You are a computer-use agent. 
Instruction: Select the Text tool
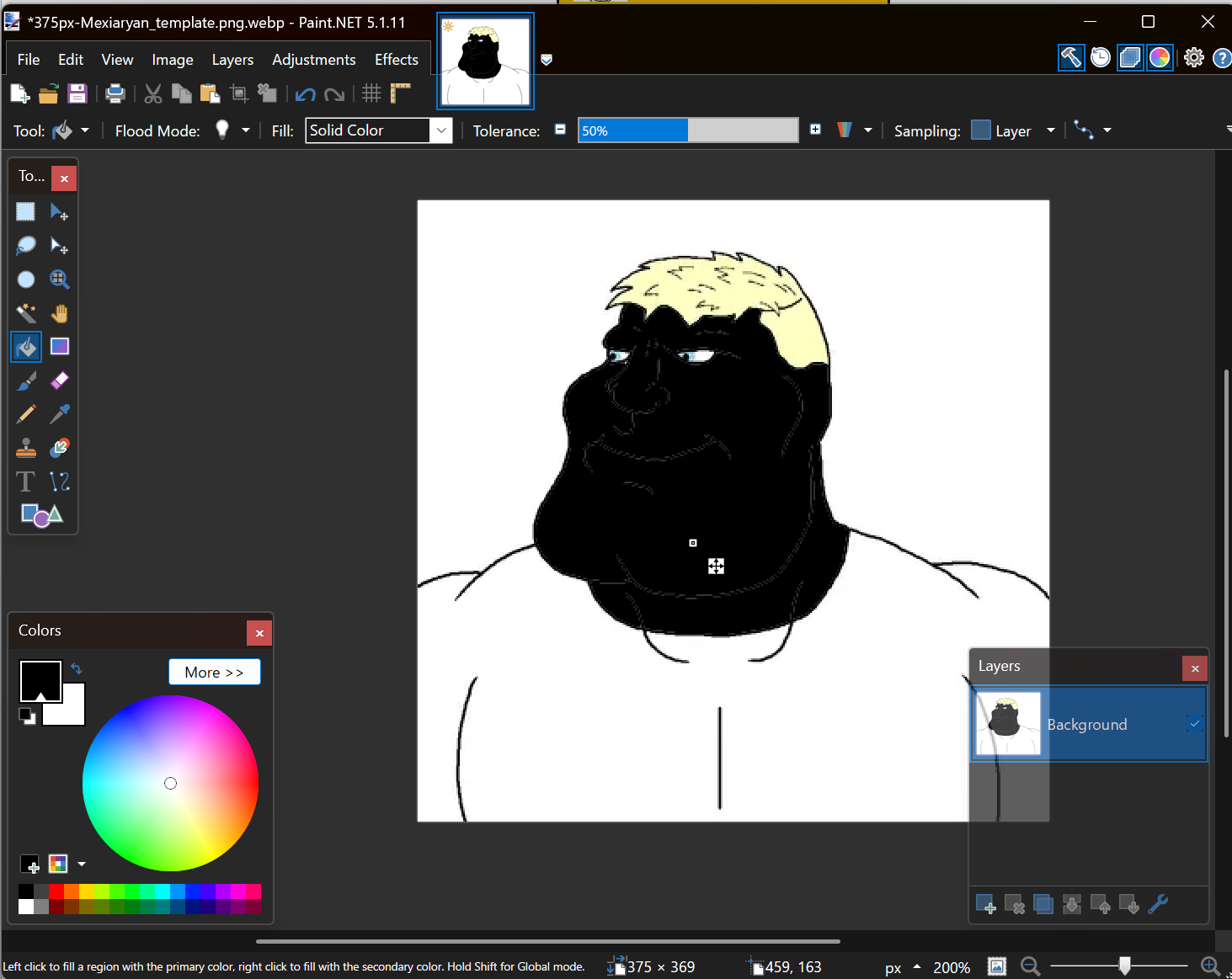(26, 482)
